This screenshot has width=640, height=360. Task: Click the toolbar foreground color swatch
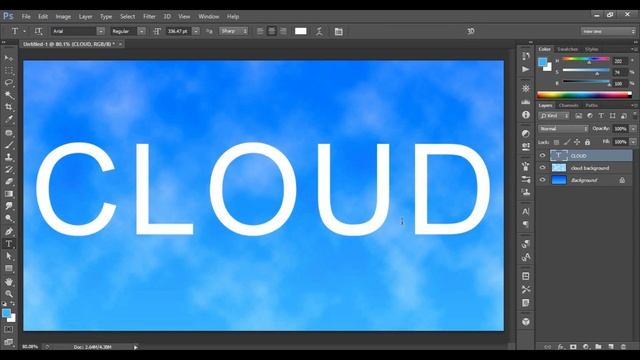(6, 313)
